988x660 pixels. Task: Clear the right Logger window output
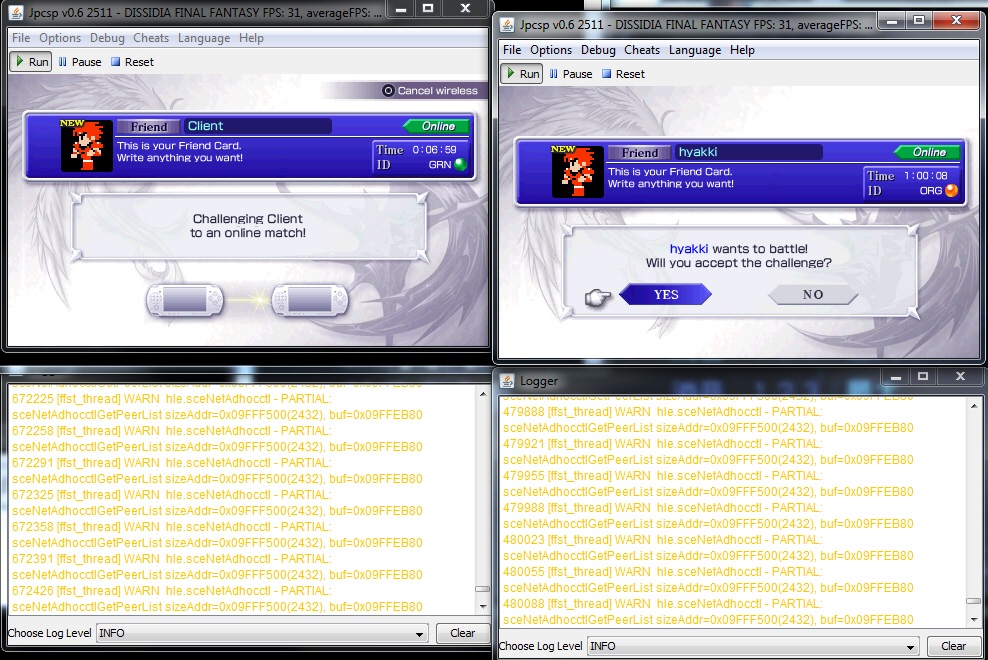pos(953,646)
